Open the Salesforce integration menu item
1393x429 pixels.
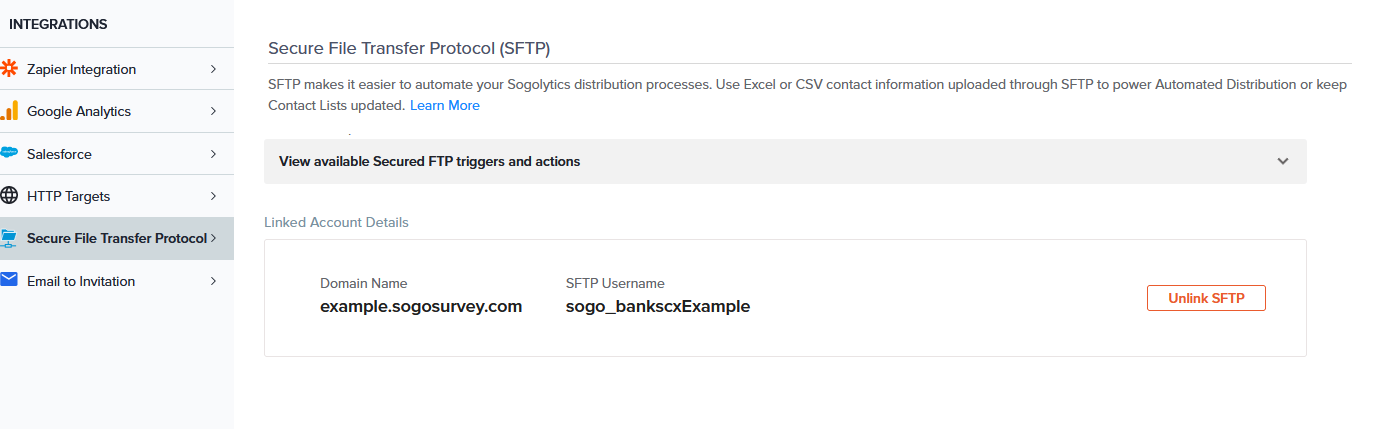[x=59, y=154]
